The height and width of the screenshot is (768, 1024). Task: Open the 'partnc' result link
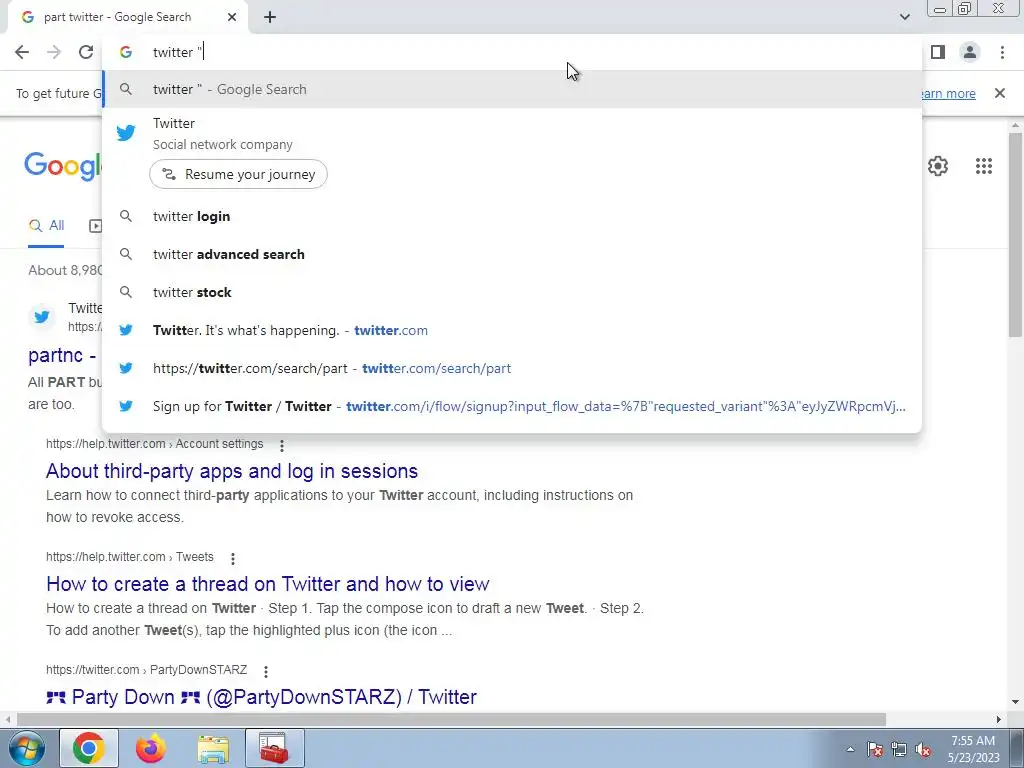[62, 355]
